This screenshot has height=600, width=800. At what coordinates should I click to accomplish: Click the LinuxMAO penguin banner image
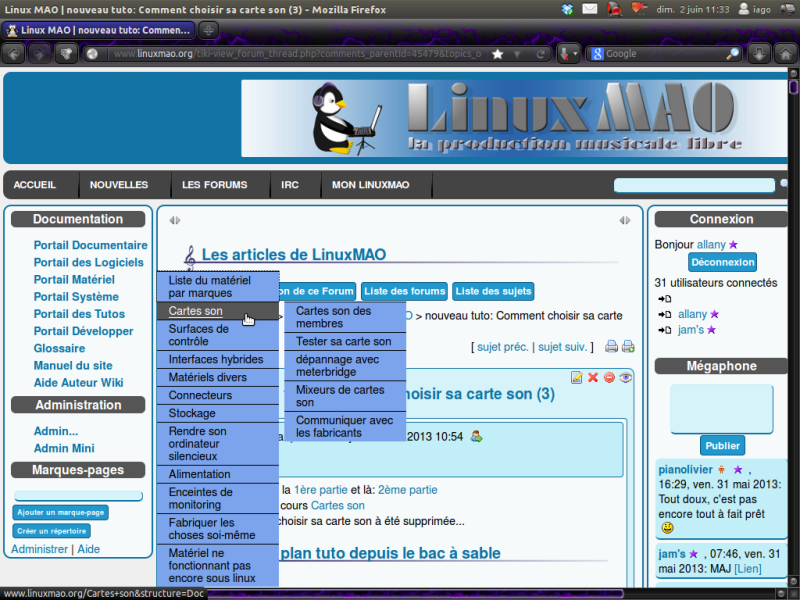pyautogui.click(x=514, y=118)
